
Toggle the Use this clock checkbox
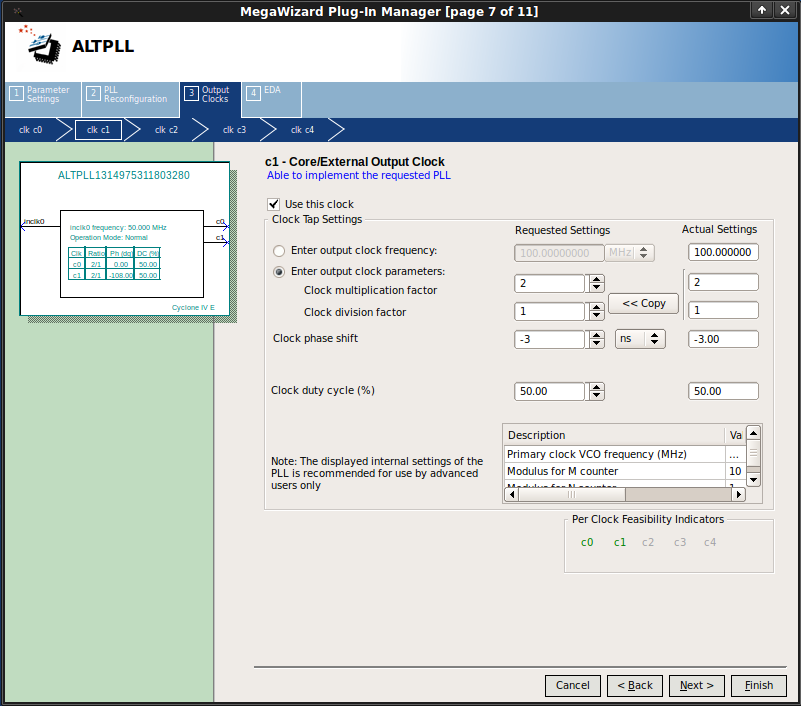click(274, 204)
